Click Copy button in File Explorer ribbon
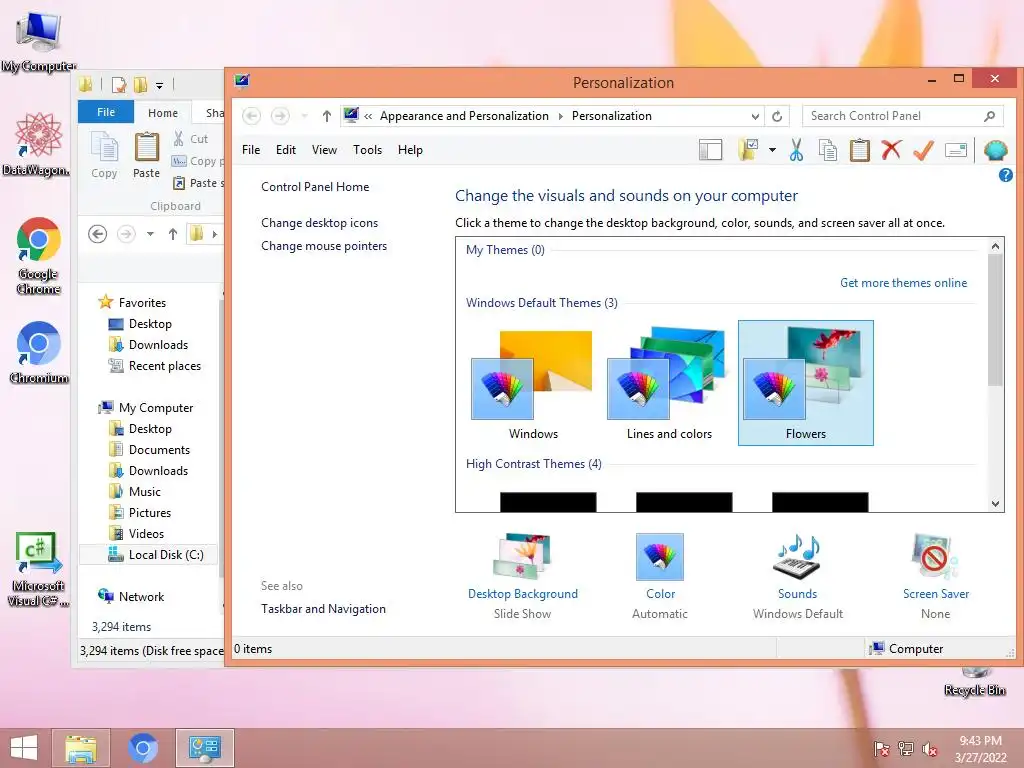 click(x=104, y=155)
